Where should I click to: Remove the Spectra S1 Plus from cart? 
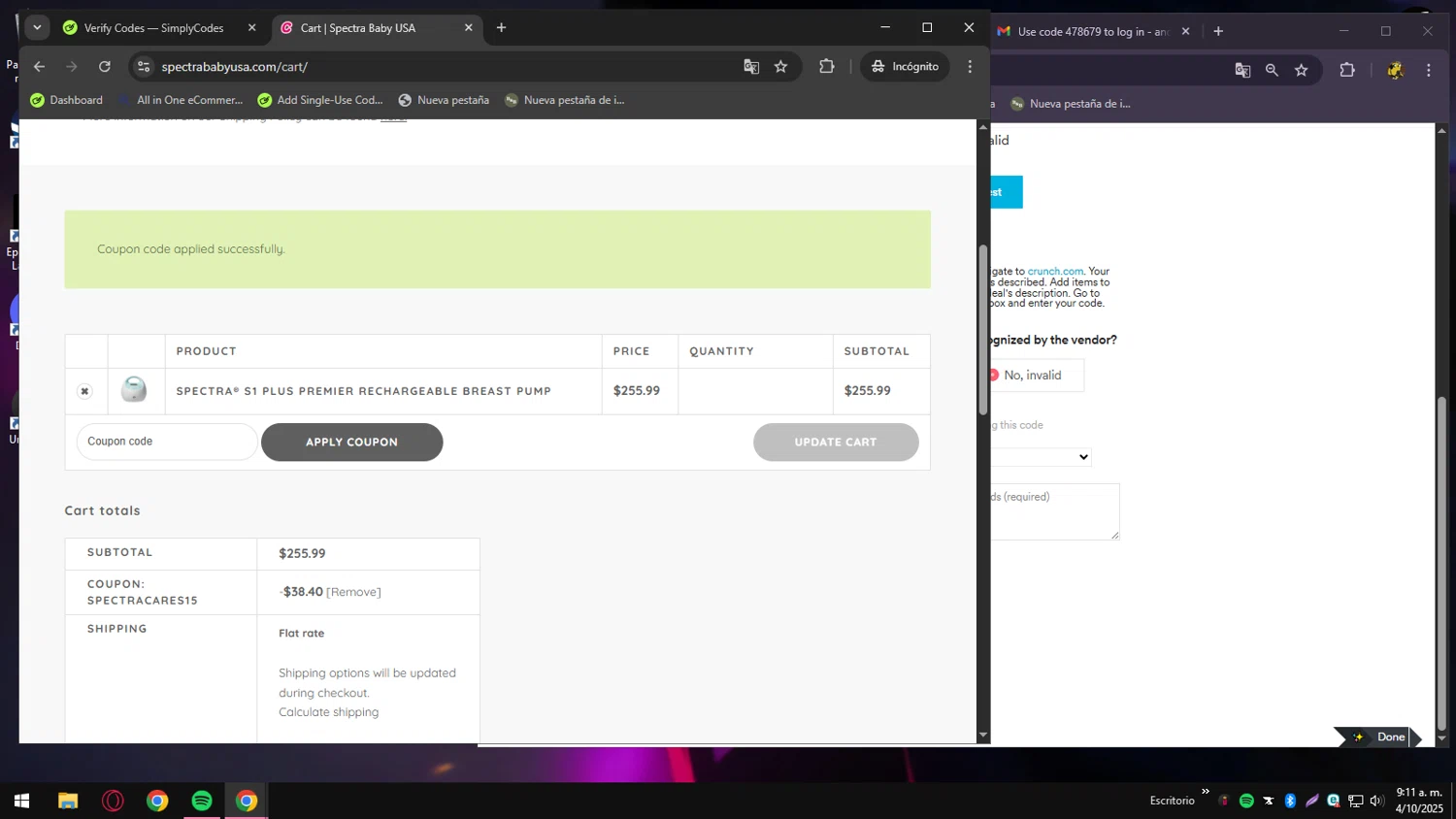coord(84,391)
